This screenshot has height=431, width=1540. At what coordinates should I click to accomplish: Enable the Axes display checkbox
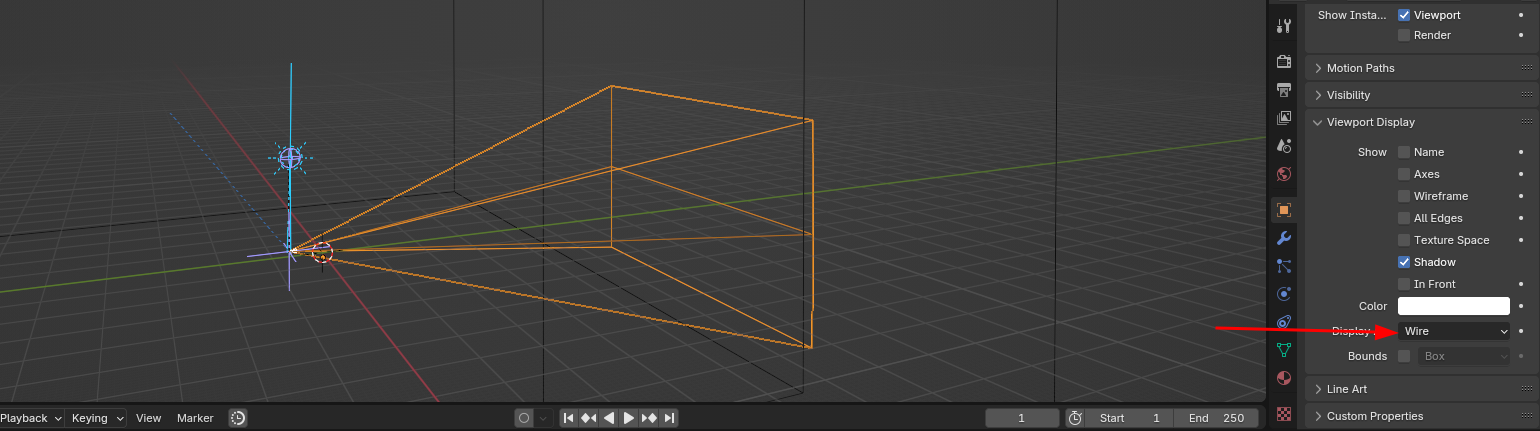pyautogui.click(x=1404, y=174)
